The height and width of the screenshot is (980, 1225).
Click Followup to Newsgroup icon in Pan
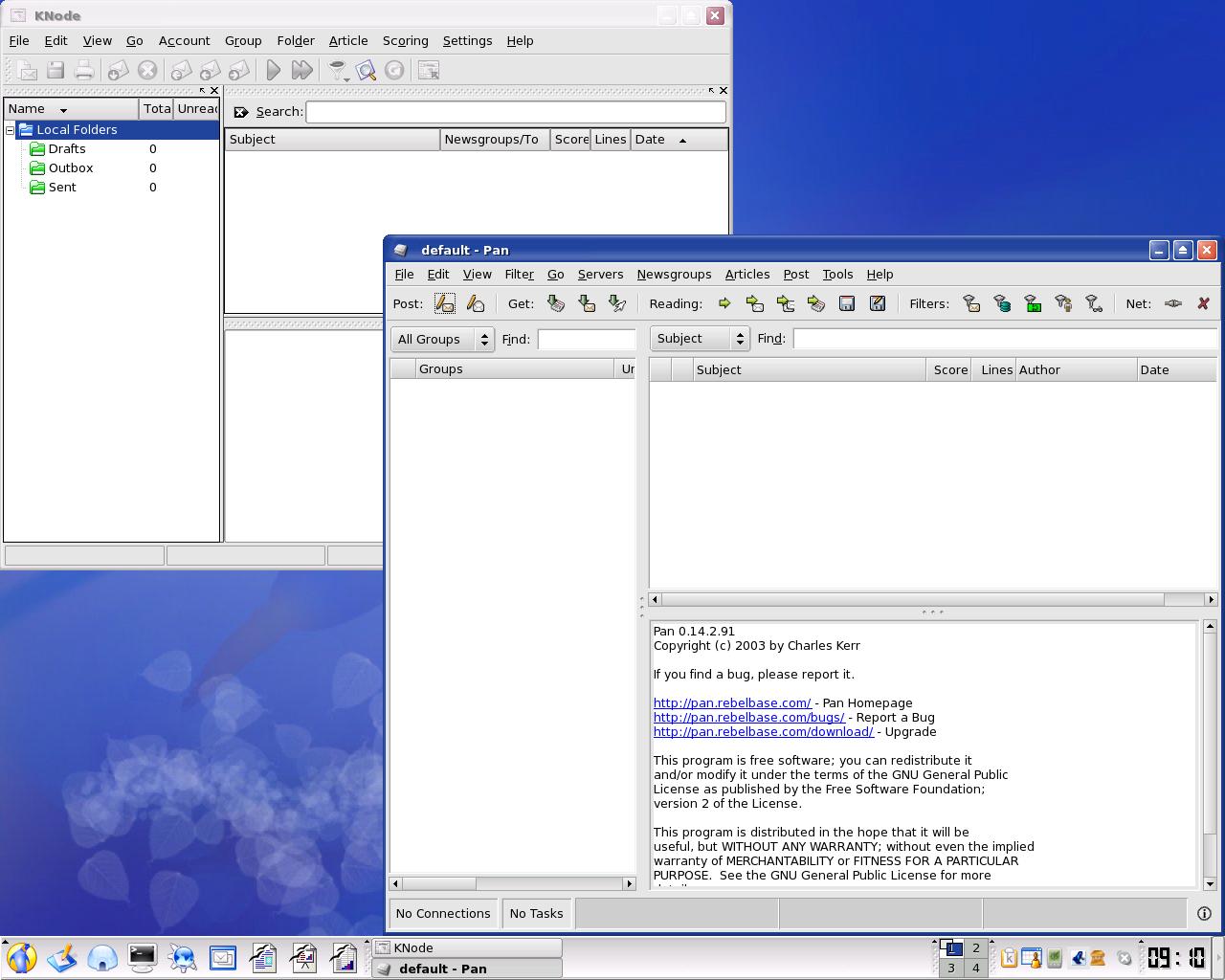pyautogui.click(x=476, y=303)
